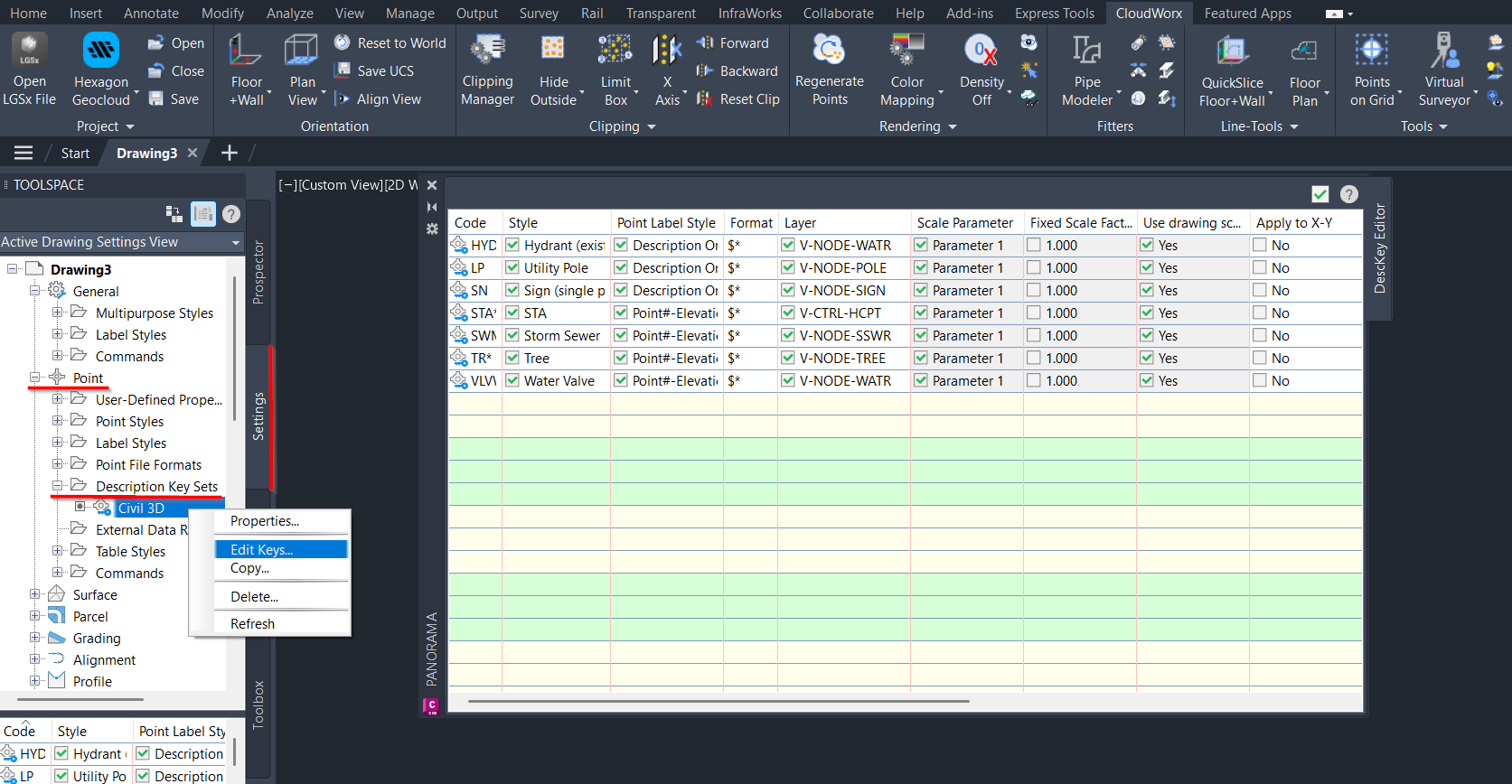This screenshot has height=784, width=1512.
Task: Close the Drawing3 document tab
Action: [193, 153]
